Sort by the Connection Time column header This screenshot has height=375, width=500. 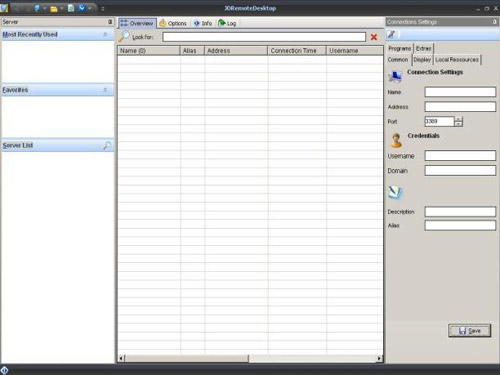(x=297, y=51)
